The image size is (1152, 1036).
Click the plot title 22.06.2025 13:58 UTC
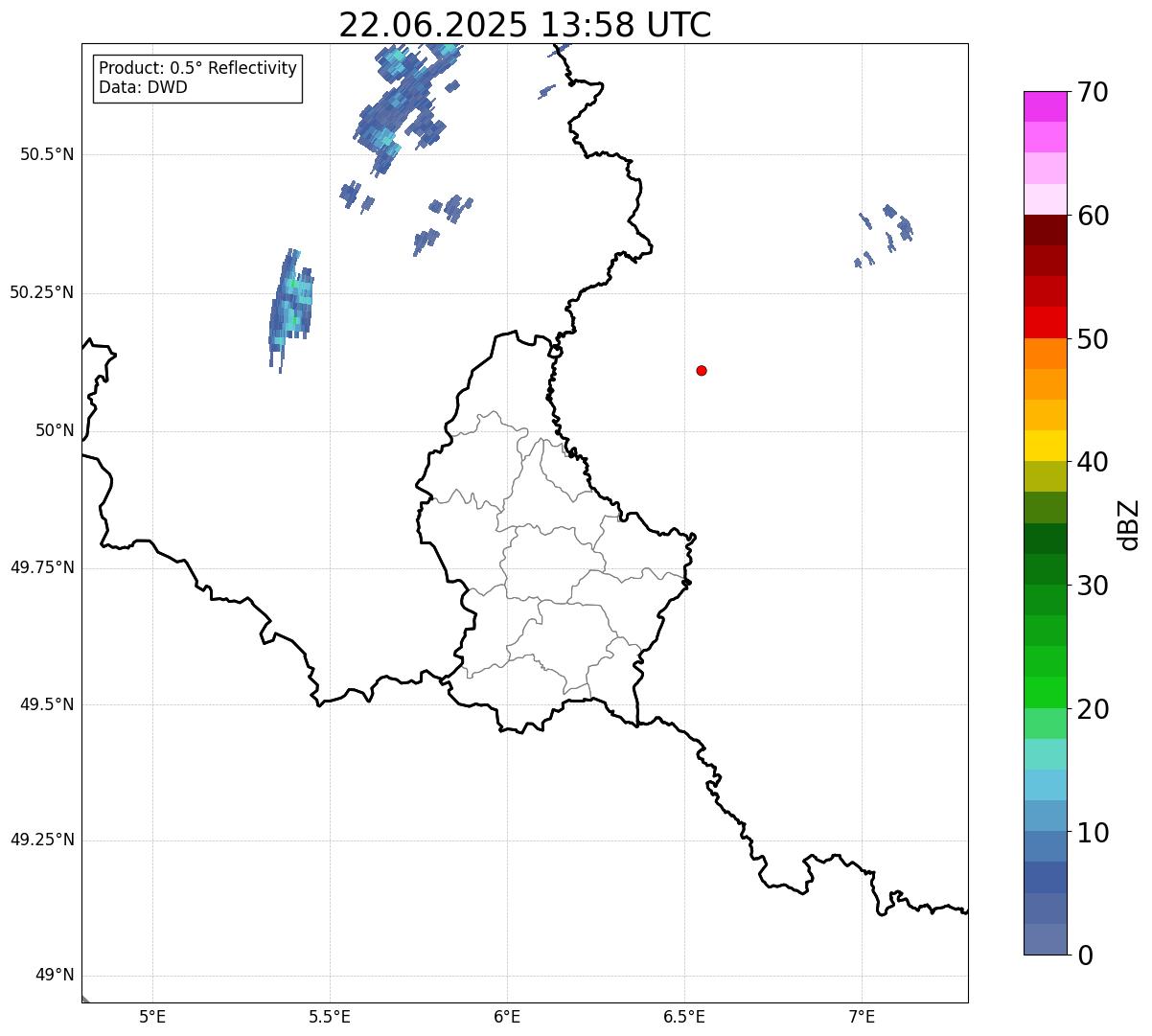point(525,25)
